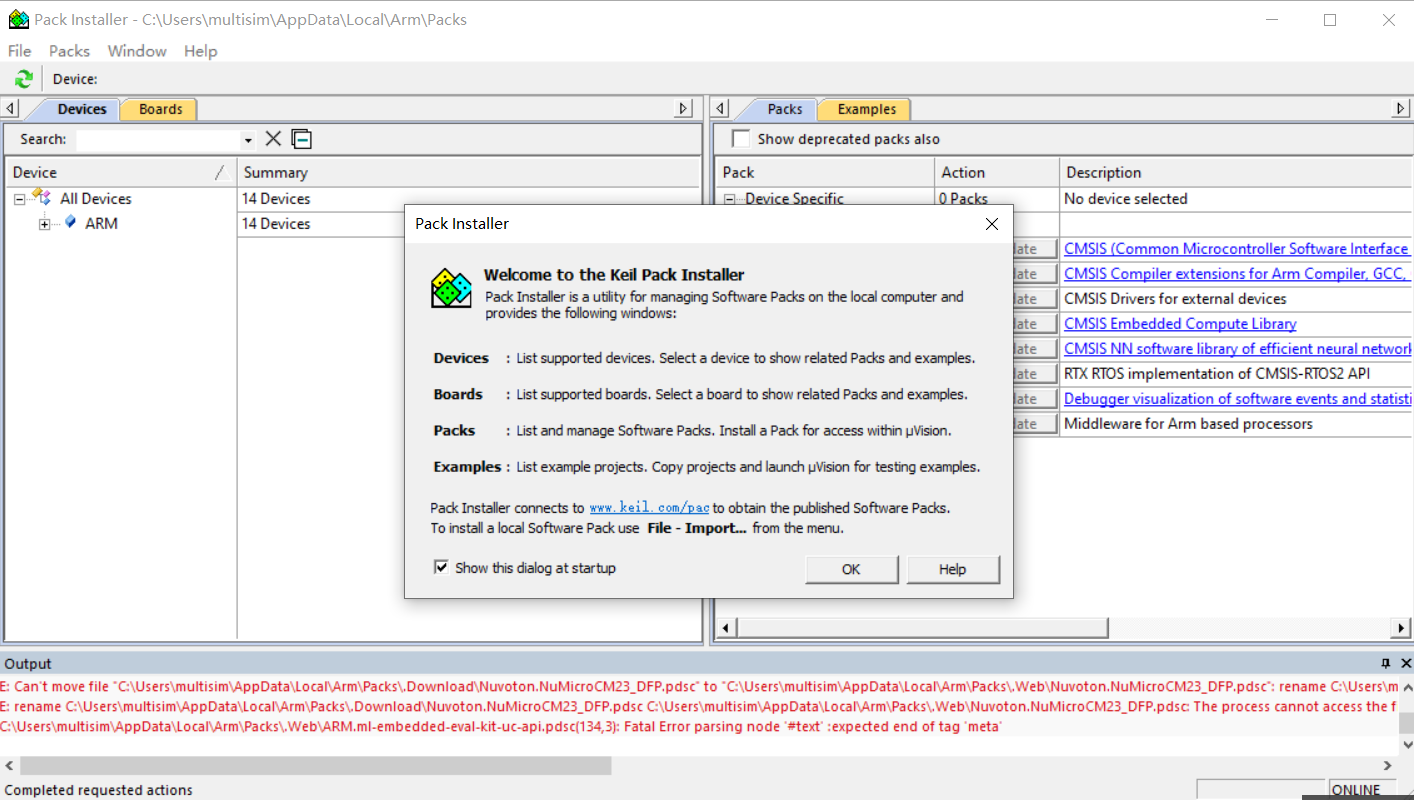Click the Output panel vertical scrollbar thumb

click(1406, 723)
